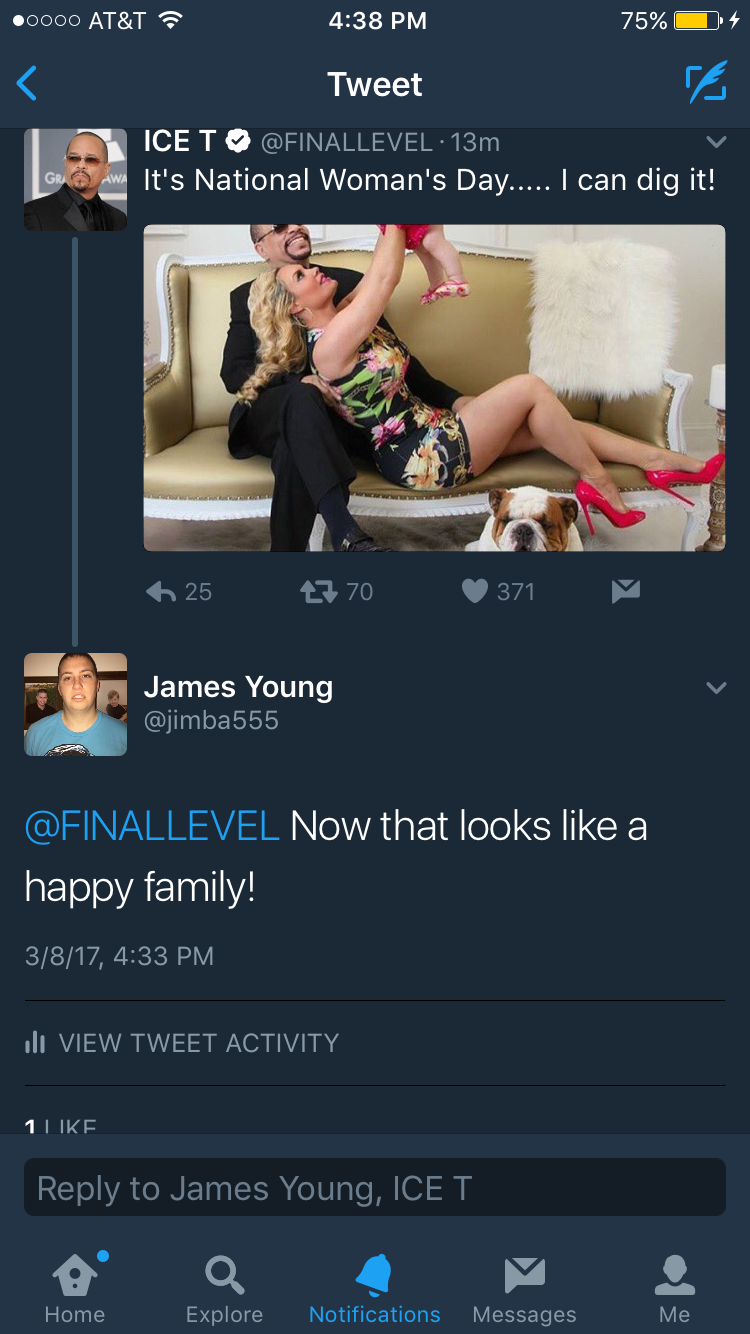This screenshot has height=1334, width=750.
Task: Tap the back arrow icon
Action: point(28,84)
